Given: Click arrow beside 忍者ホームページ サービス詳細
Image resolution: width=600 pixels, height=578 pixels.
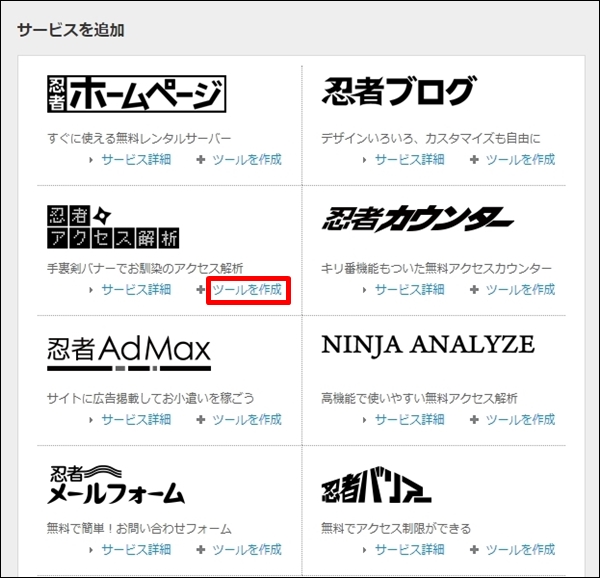Looking at the screenshot, I should pos(91,160).
